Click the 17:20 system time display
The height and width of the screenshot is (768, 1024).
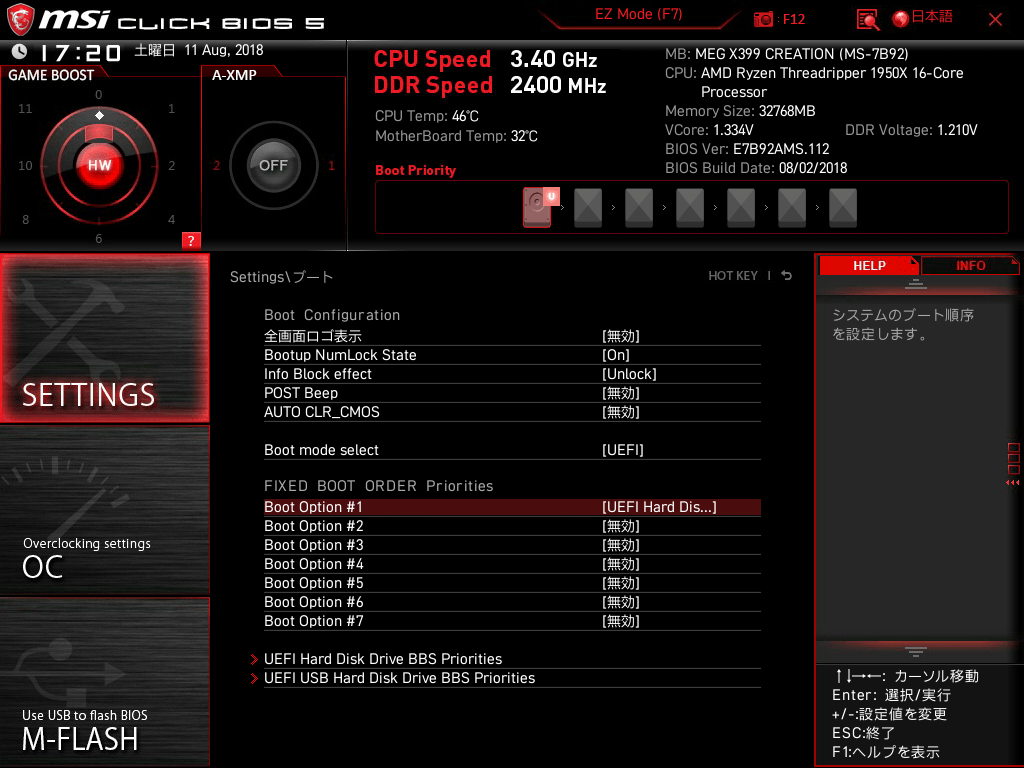tap(80, 52)
